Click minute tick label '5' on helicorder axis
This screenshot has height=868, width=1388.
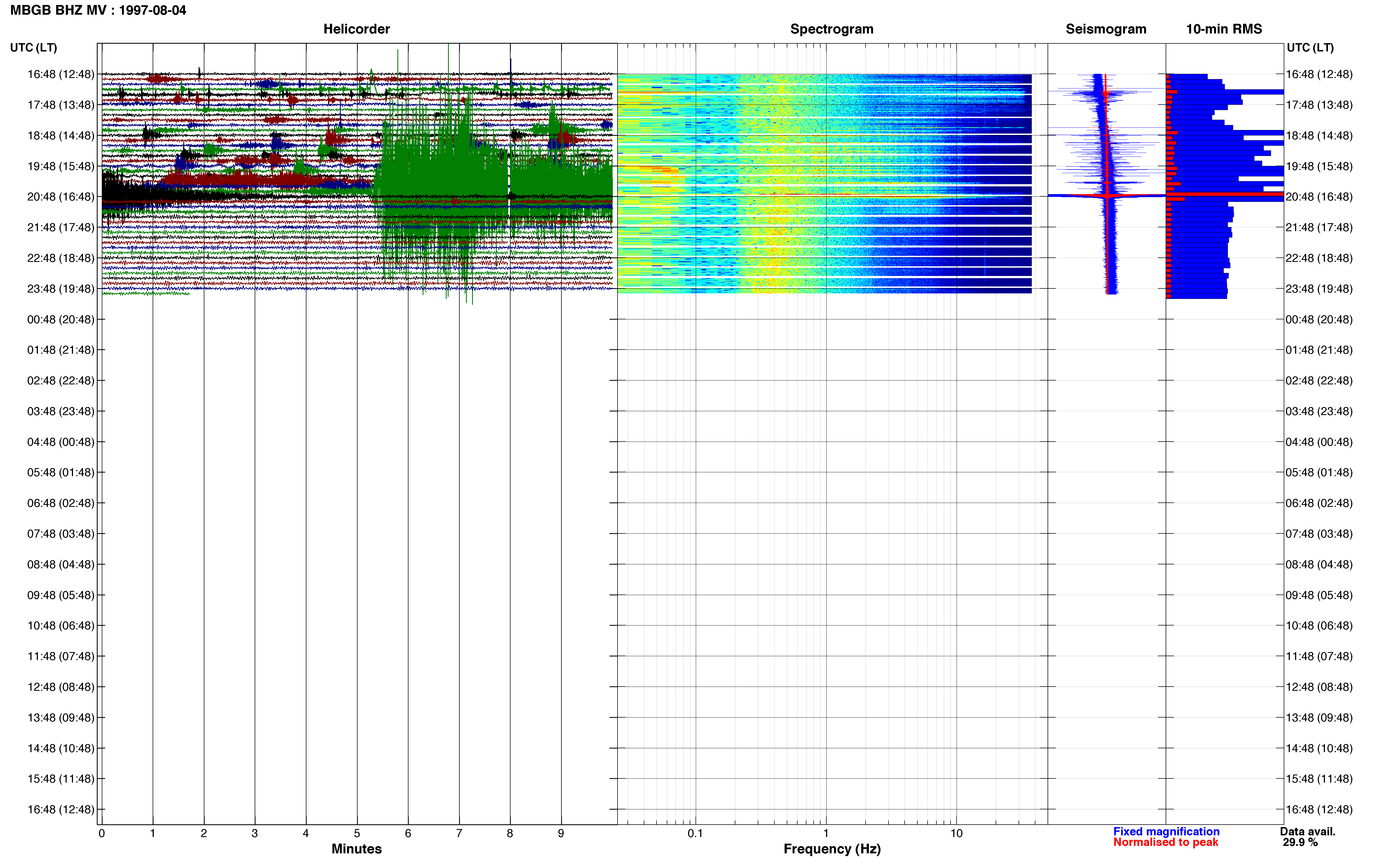[x=357, y=833]
